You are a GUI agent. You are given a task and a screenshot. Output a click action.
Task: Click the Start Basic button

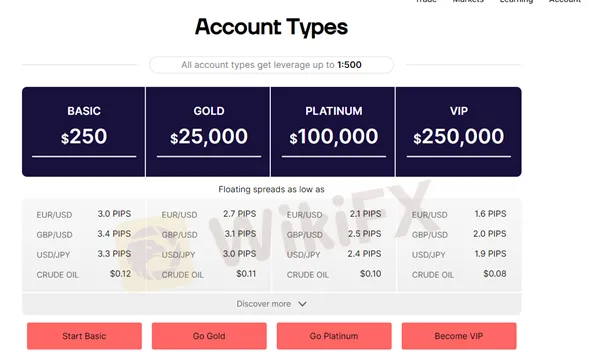tap(84, 336)
